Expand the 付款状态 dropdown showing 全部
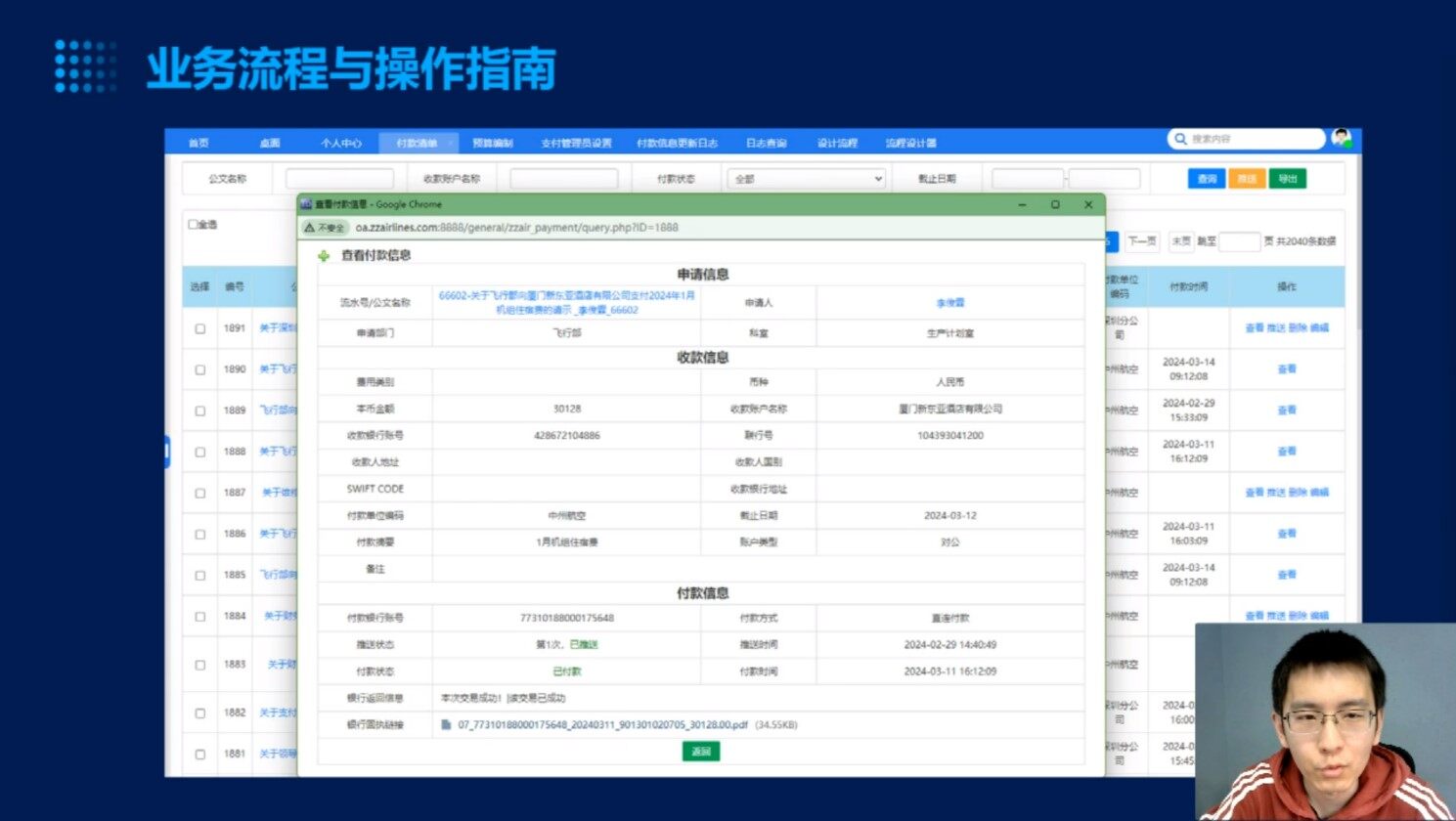Viewport: 1456px width, 821px height. click(806, 179)
